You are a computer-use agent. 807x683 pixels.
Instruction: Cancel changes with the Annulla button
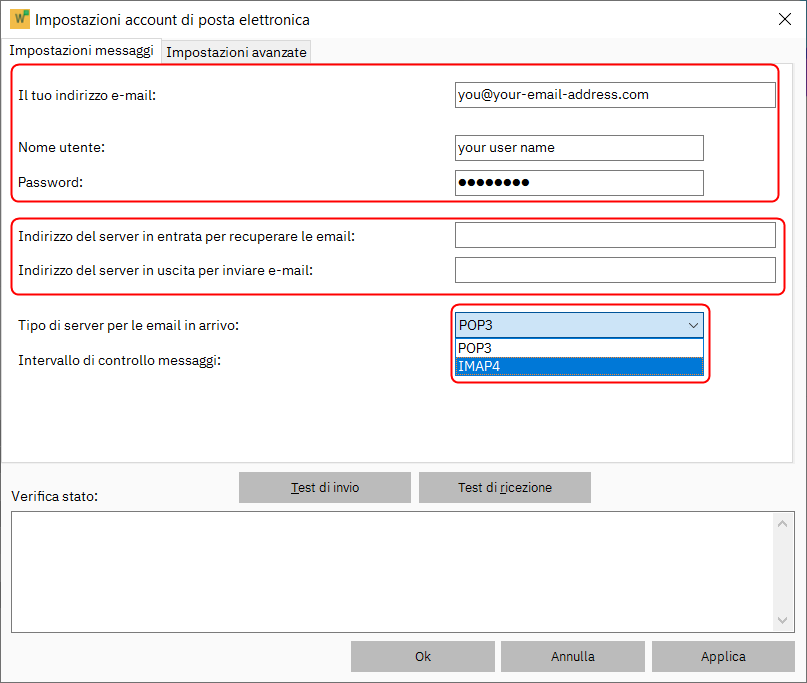572,657
